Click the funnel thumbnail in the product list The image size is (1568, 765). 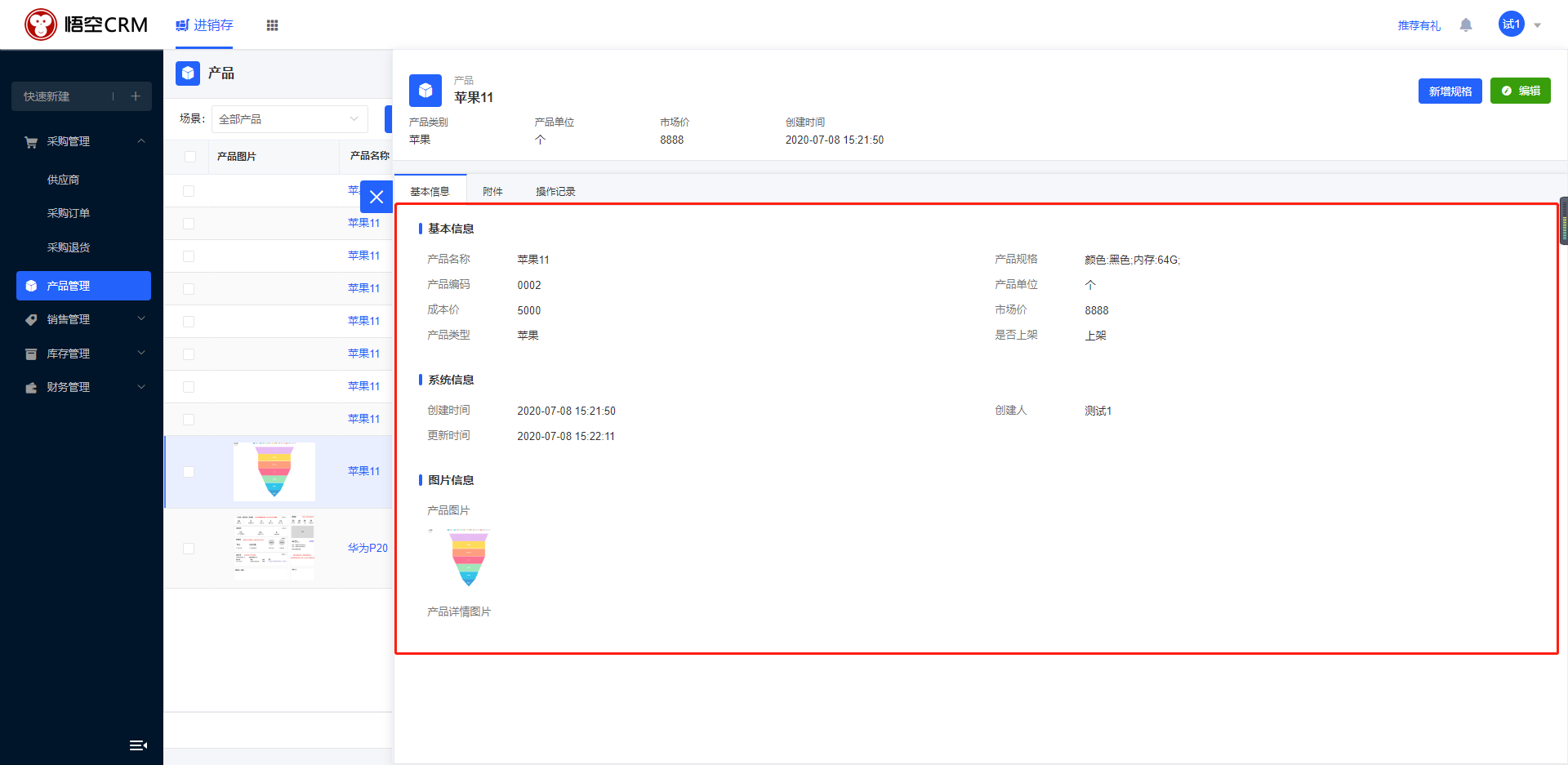click(x=274, y=472)
